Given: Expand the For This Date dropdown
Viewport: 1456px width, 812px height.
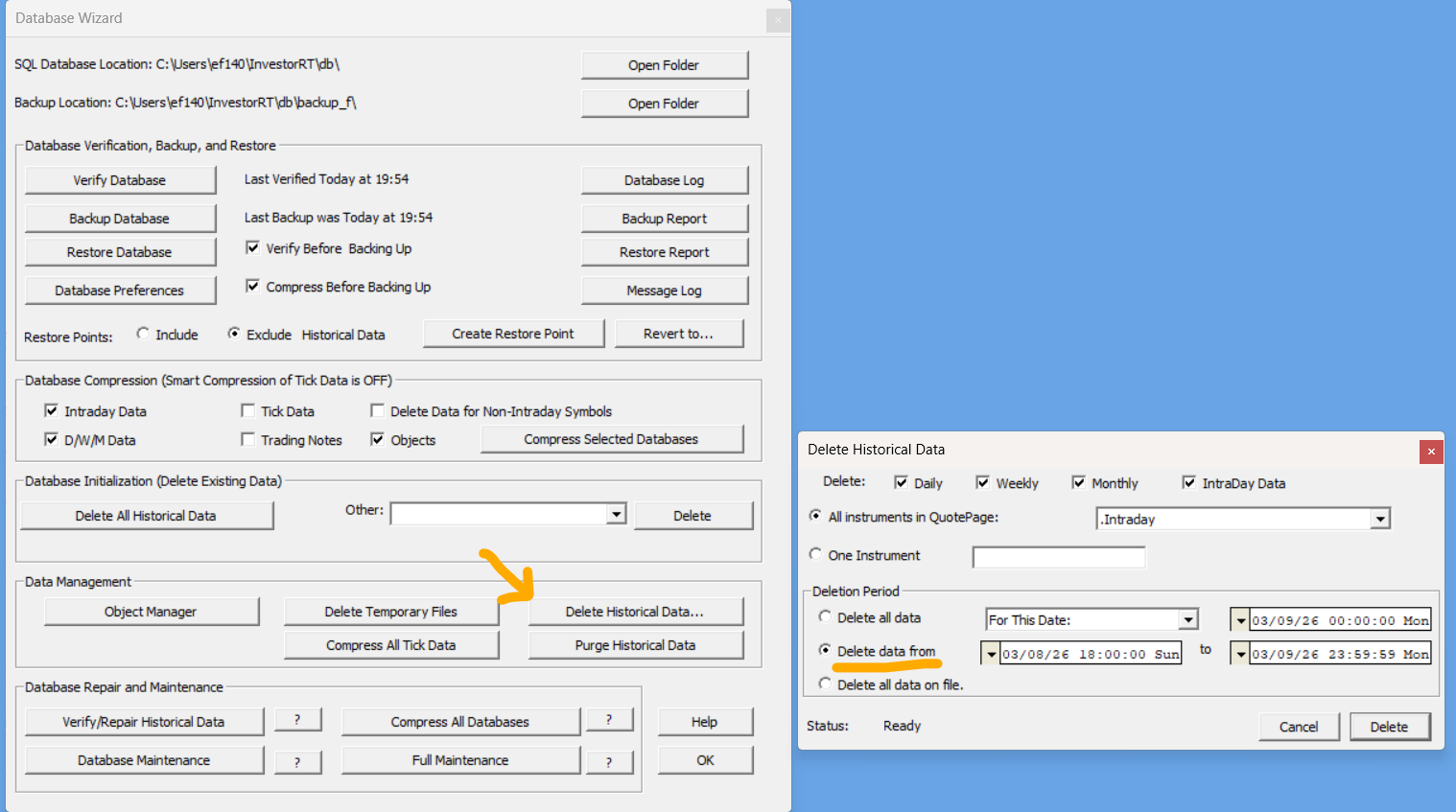Looking at the screenshot, I should point(1188,620).
